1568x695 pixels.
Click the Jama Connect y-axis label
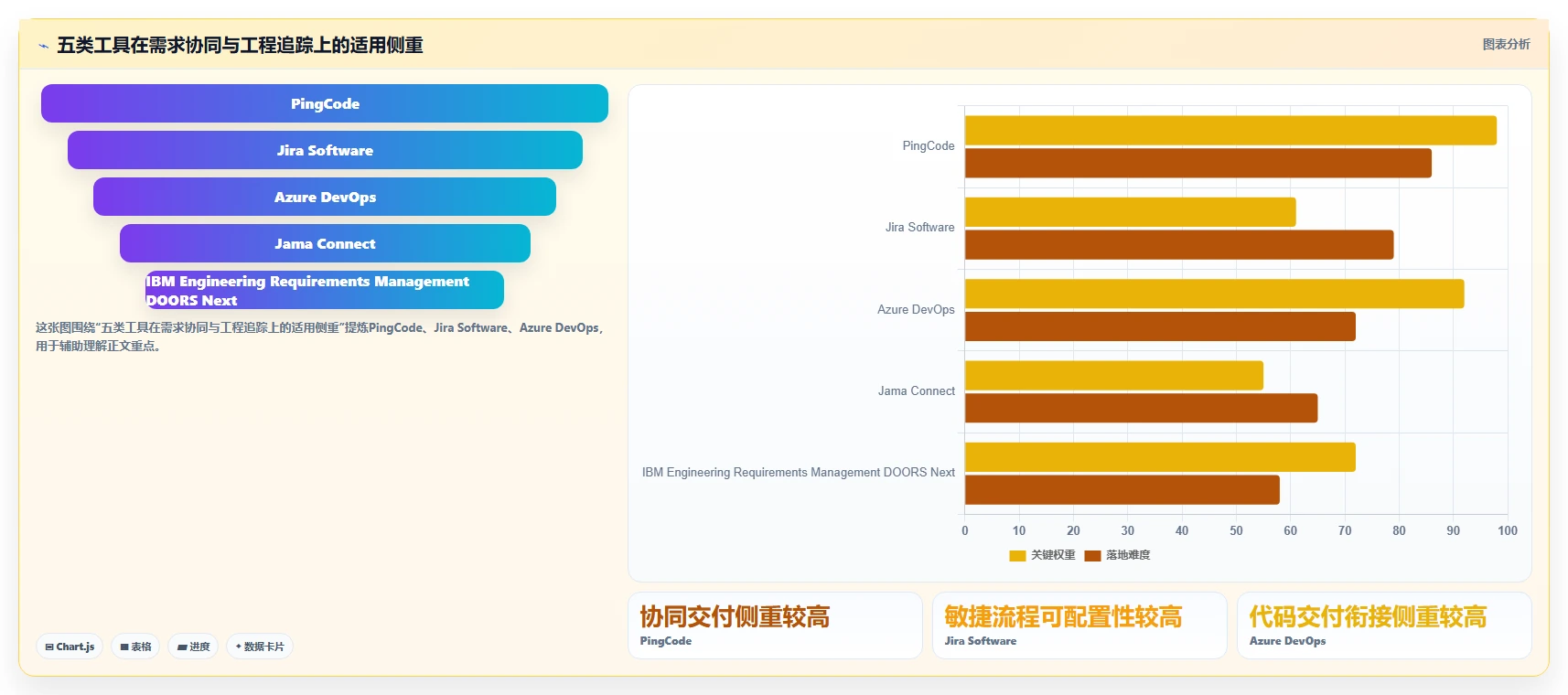tap(916, 391)
